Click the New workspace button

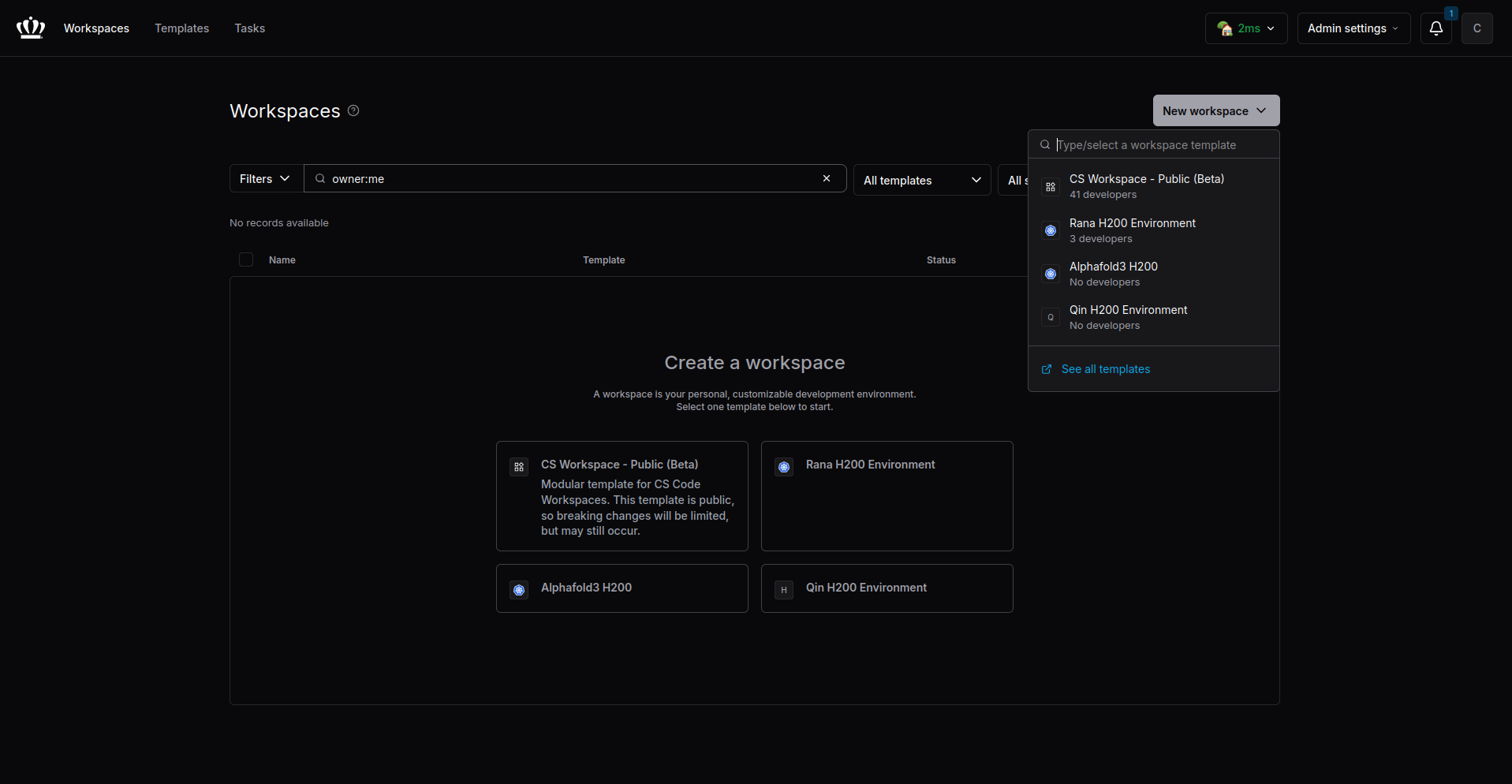(x=1215, y=111)
